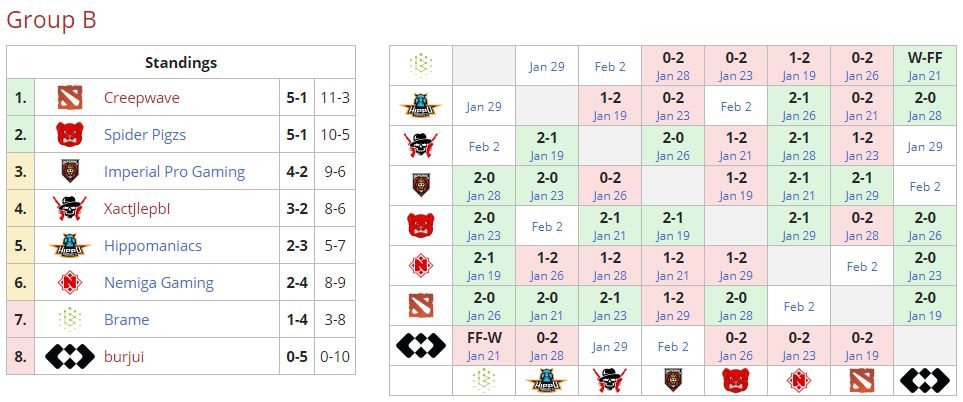
Task: Click the Imperial Pro Gaming logo in standings
Action: (69, 172)
